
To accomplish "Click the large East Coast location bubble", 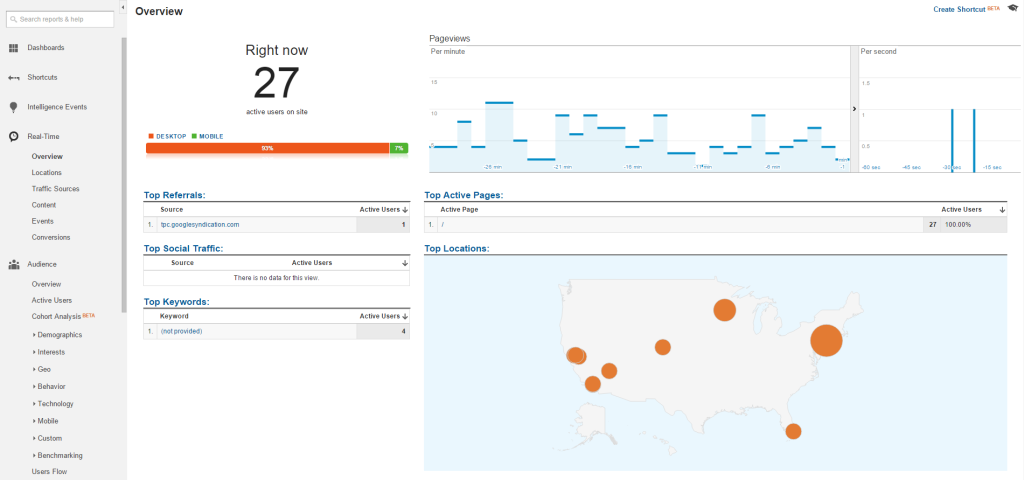I will [826, 340].
